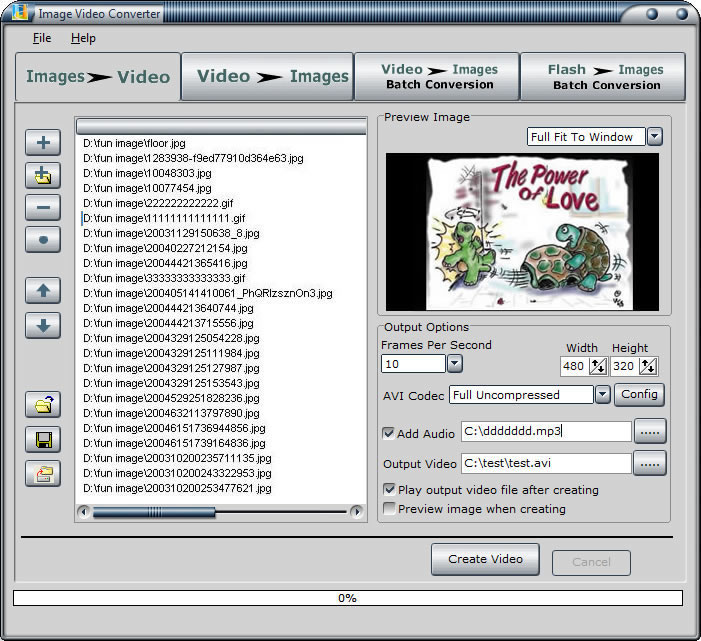Switch to the Images to Video tab
The width and height of the screenshot is (701, 641).
[x=98, y=76]
